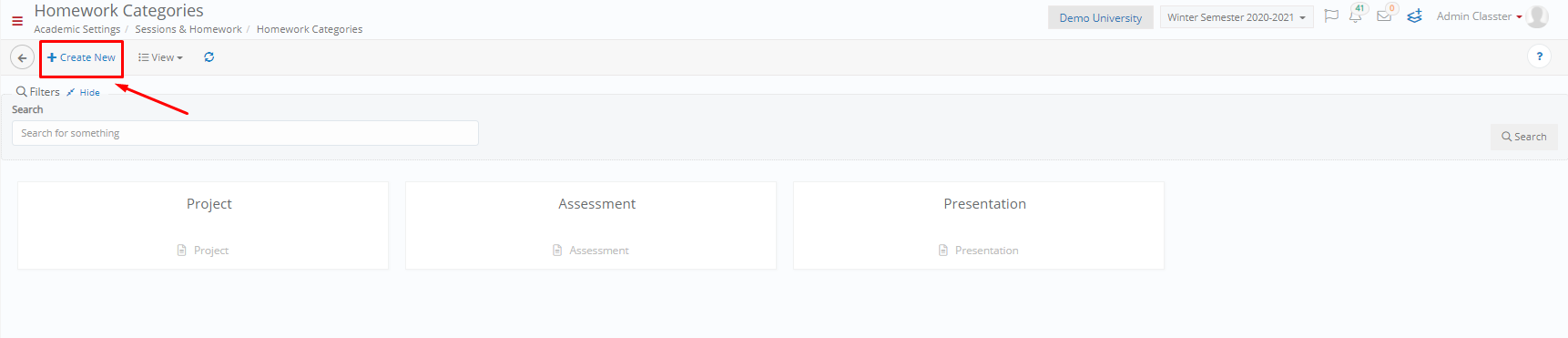The height and width of the screenshot is (338, 1568).
Task: Open the bell alerts with 41 badge
Action: point(1356,15)
